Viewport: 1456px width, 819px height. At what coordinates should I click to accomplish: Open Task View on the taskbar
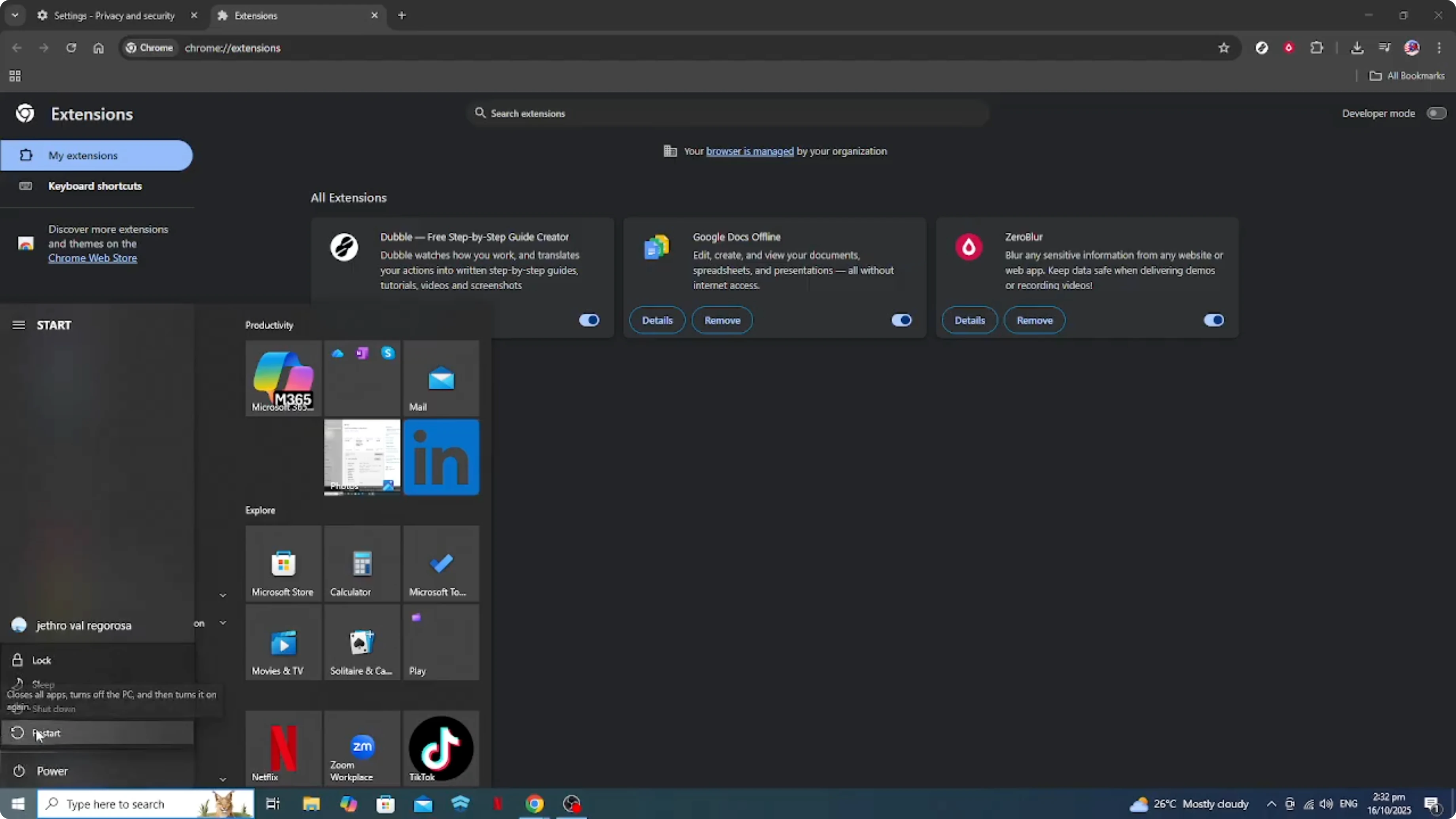tap(273, 804)
